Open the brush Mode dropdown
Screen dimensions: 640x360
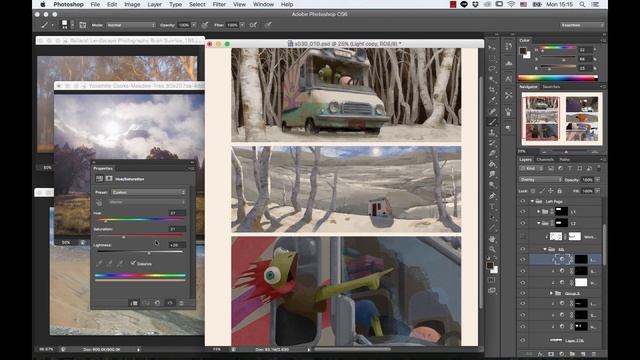click(x=131, y=25)
